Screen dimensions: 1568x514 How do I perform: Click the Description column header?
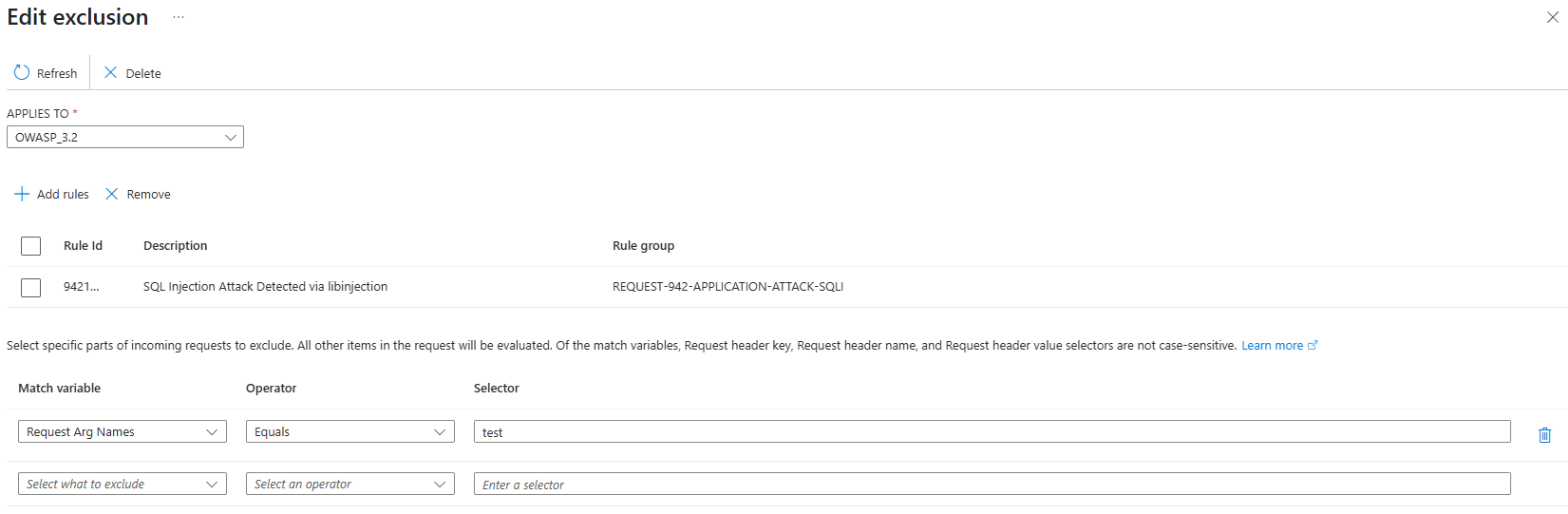175,245
